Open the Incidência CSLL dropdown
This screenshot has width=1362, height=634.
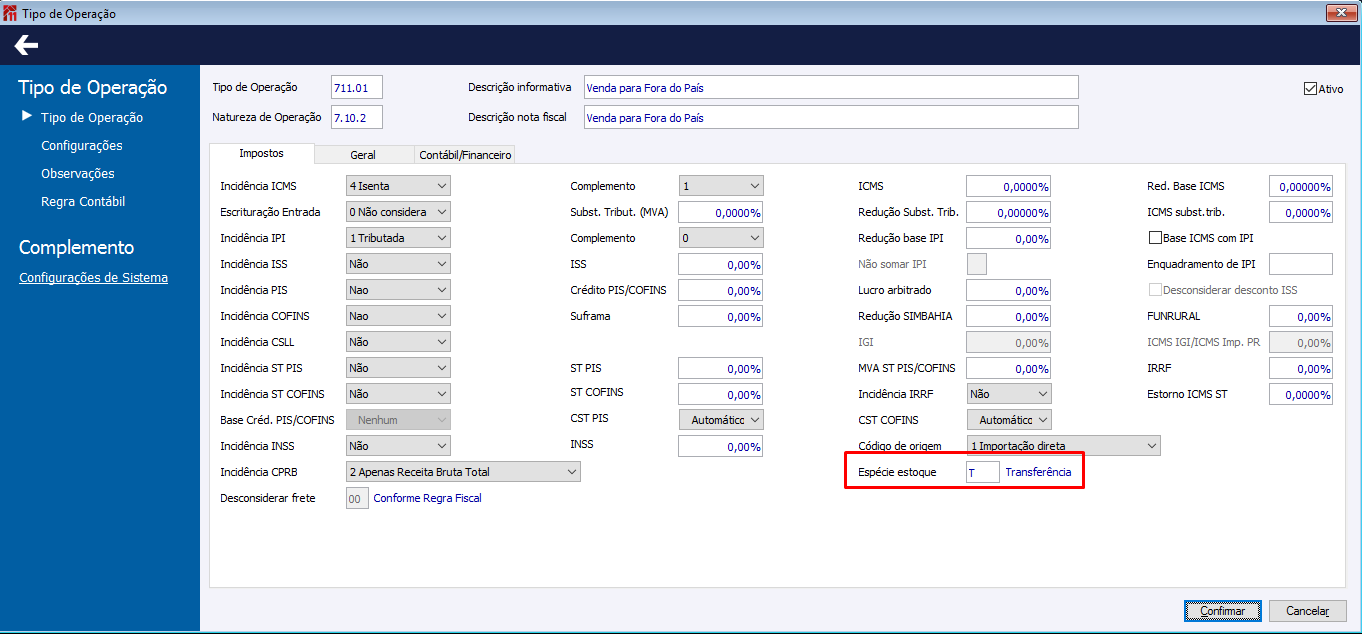[398, 342]
